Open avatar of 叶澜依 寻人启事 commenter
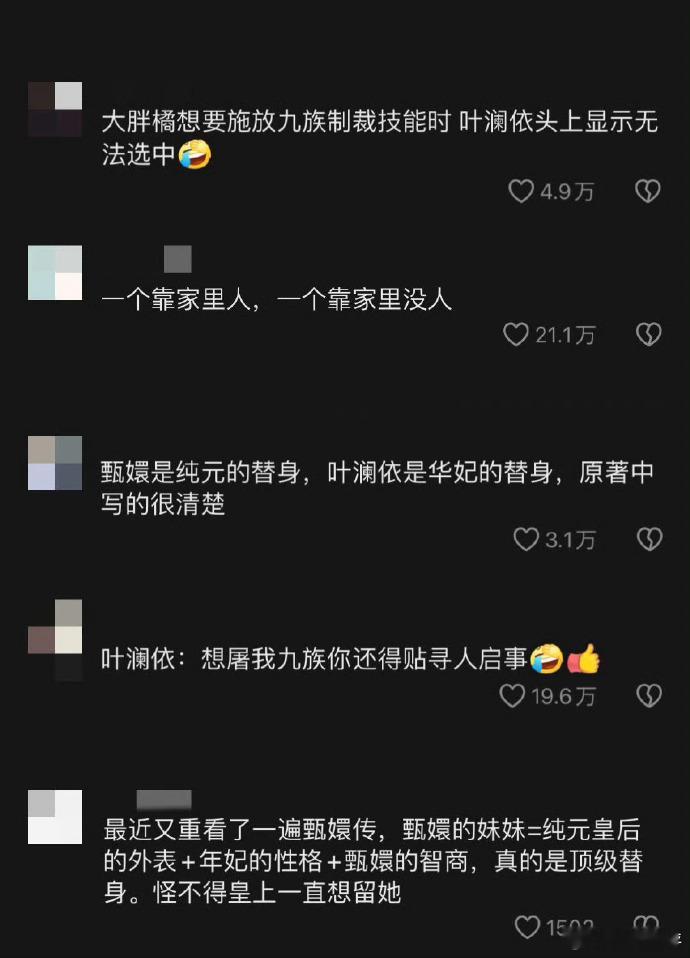Viewport: 690px width, 958px height. (55, 640)
